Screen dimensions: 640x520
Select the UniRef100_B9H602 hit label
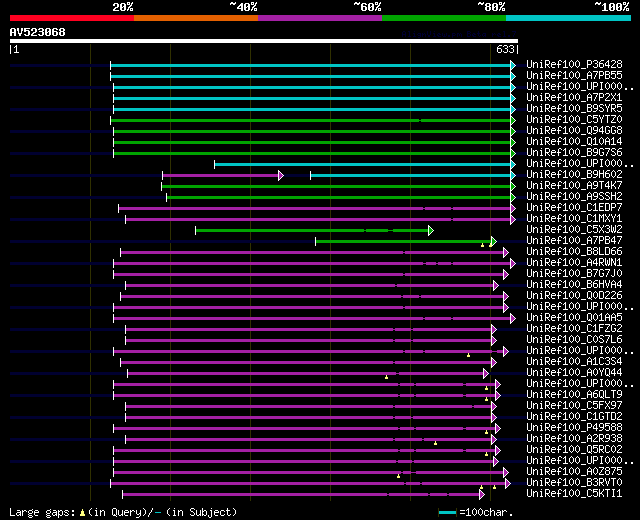tap(574, 174)
